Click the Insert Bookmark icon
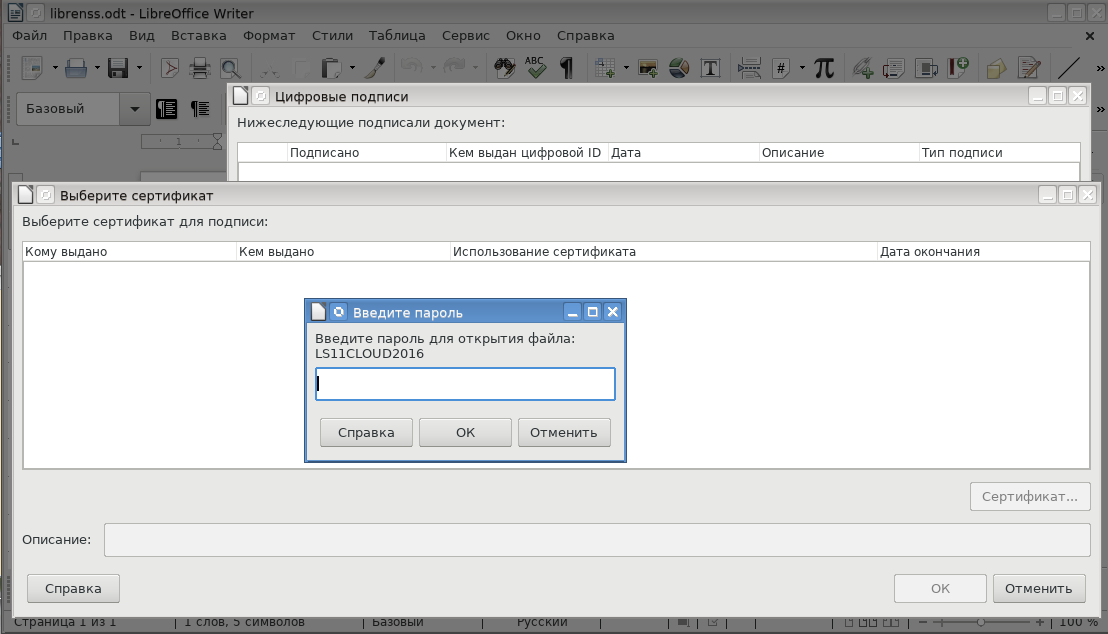The width and height of the screenshot is (1108, 634). [957, 68]
